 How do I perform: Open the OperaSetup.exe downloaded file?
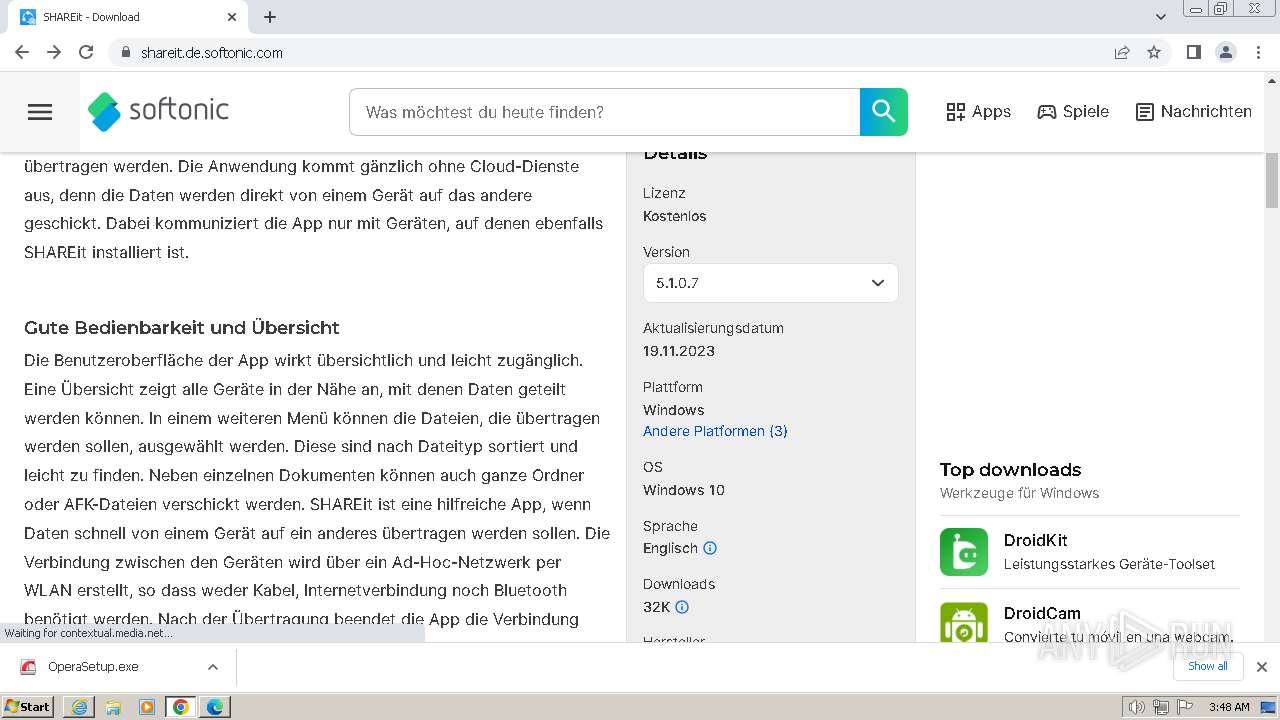(x=93, y=667)
